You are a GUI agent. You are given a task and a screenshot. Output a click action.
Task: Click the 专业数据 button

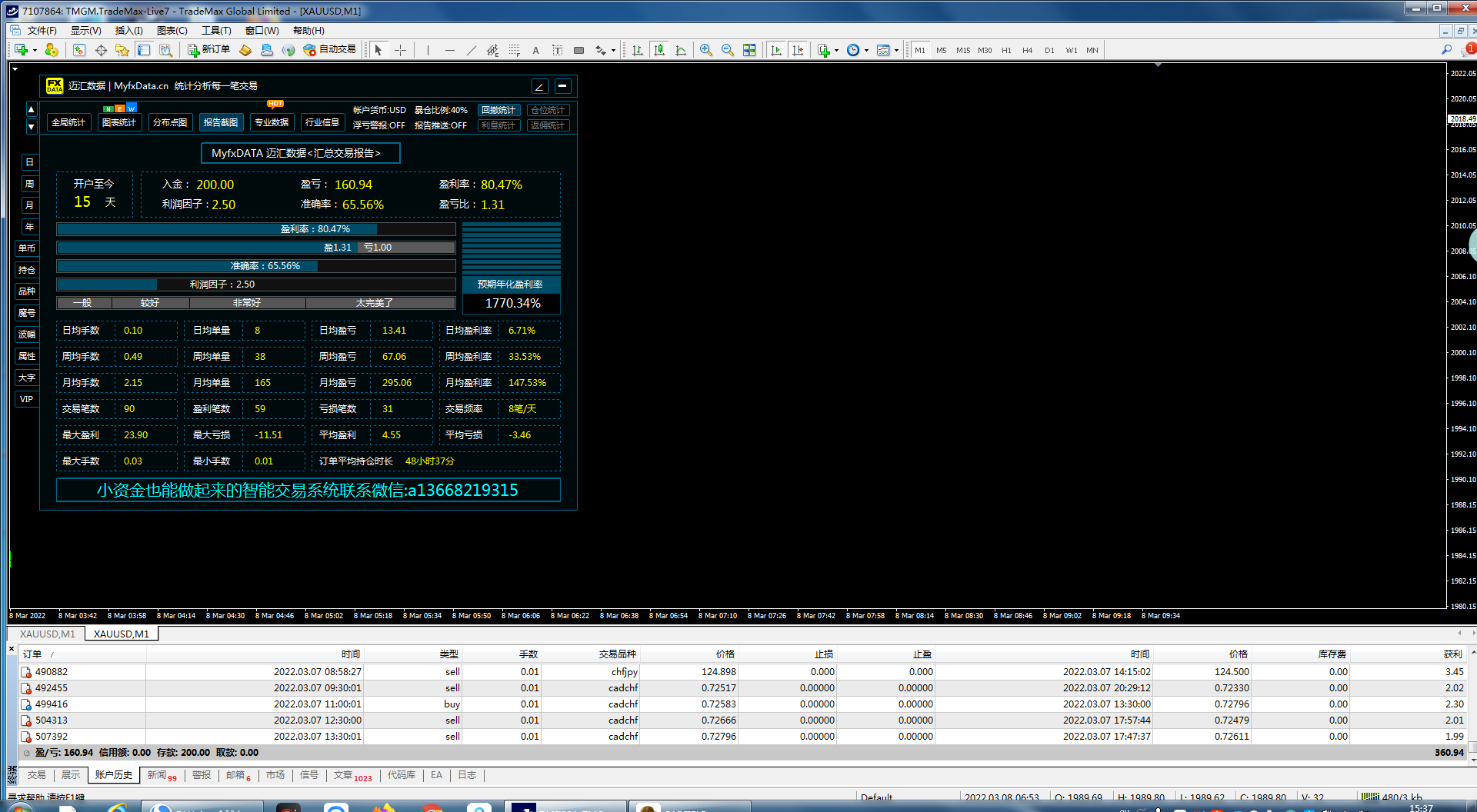(x=272, y=122)
